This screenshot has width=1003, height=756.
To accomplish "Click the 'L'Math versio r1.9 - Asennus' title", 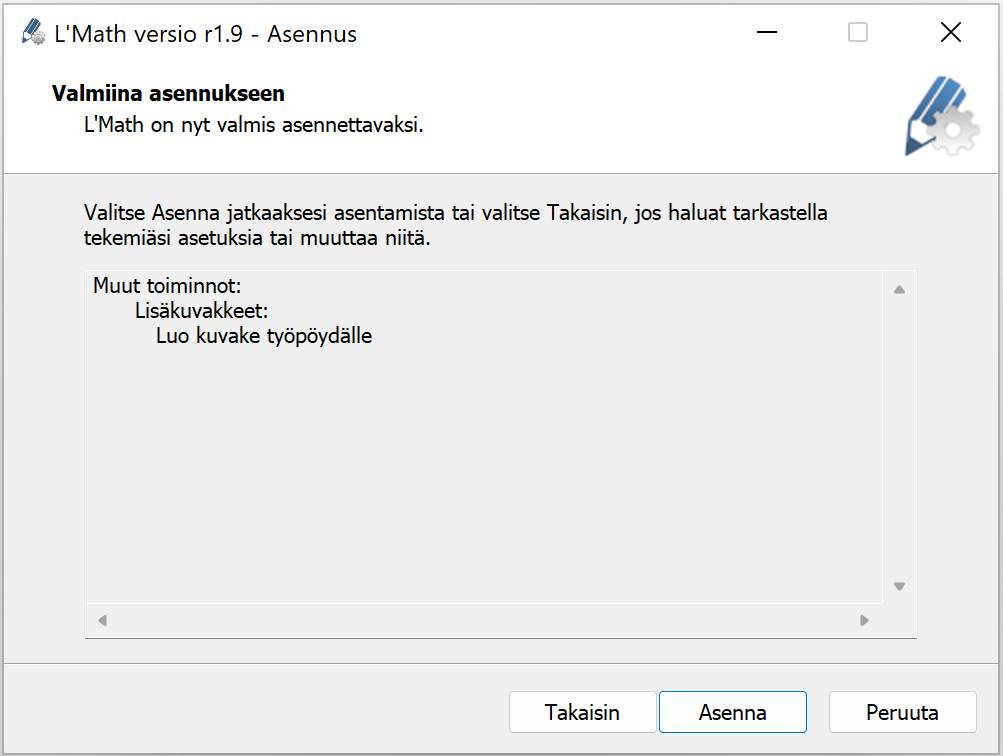I will point(205,33).
